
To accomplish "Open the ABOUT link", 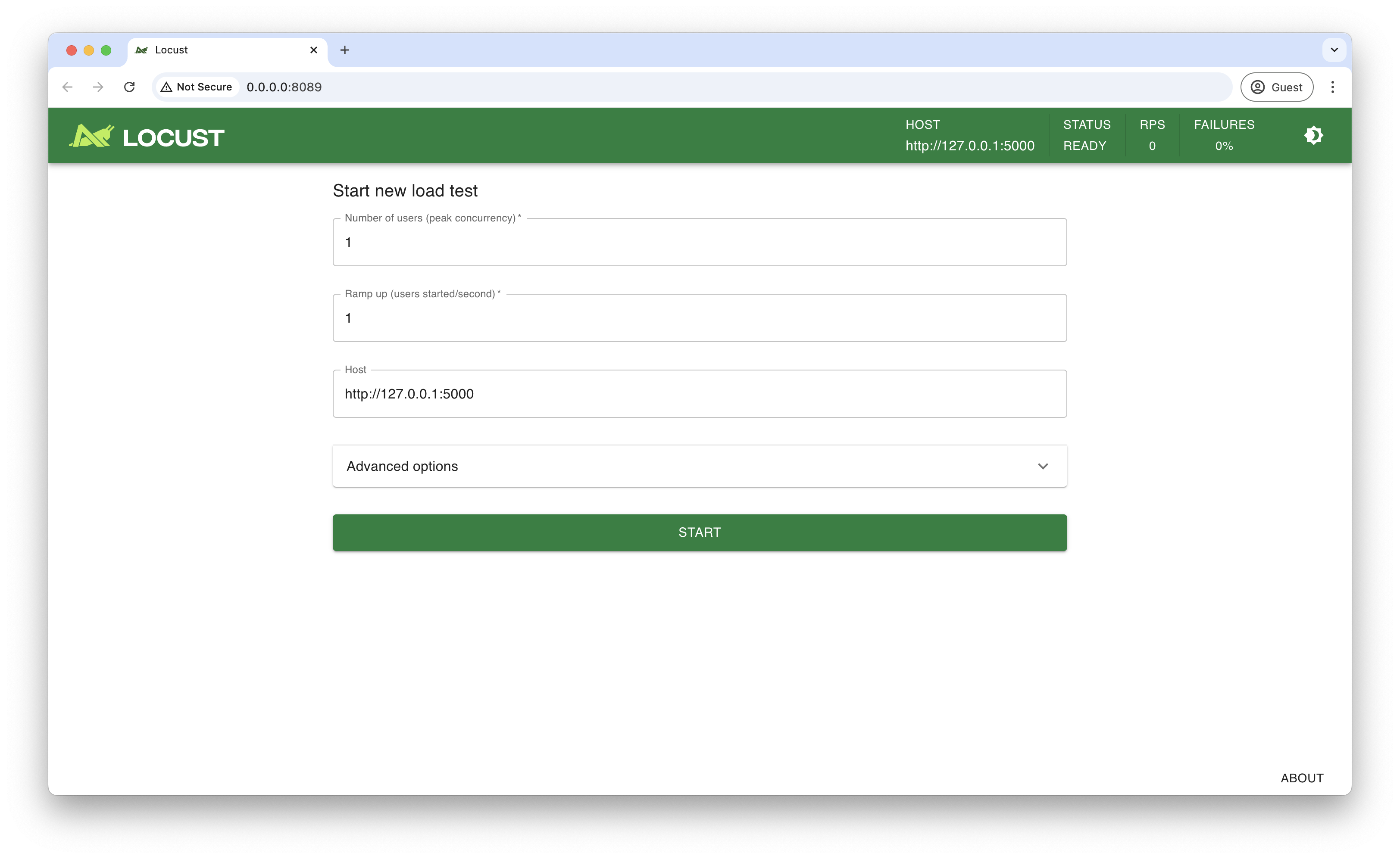I will point(1302,778).
